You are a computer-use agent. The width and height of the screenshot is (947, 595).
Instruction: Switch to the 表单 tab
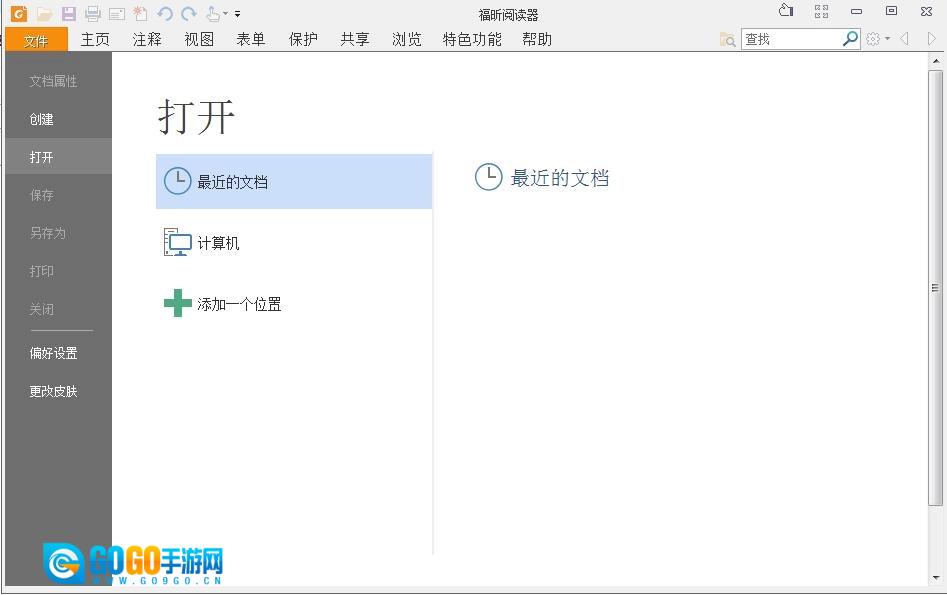251,39
